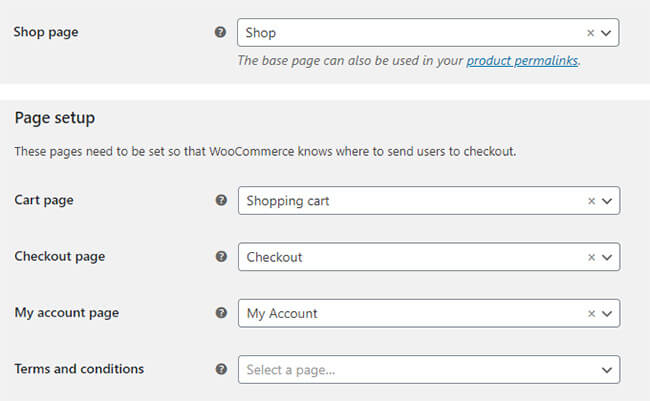Expand the My account page dropdown arrow
650x401 pixels.
click(607, 314)
